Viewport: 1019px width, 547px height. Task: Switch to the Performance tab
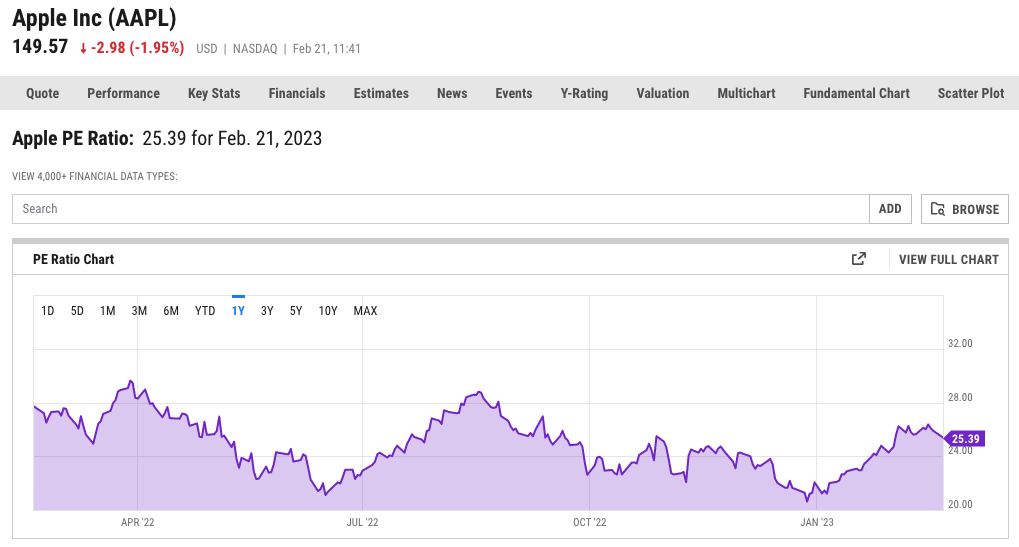[123, 93]
